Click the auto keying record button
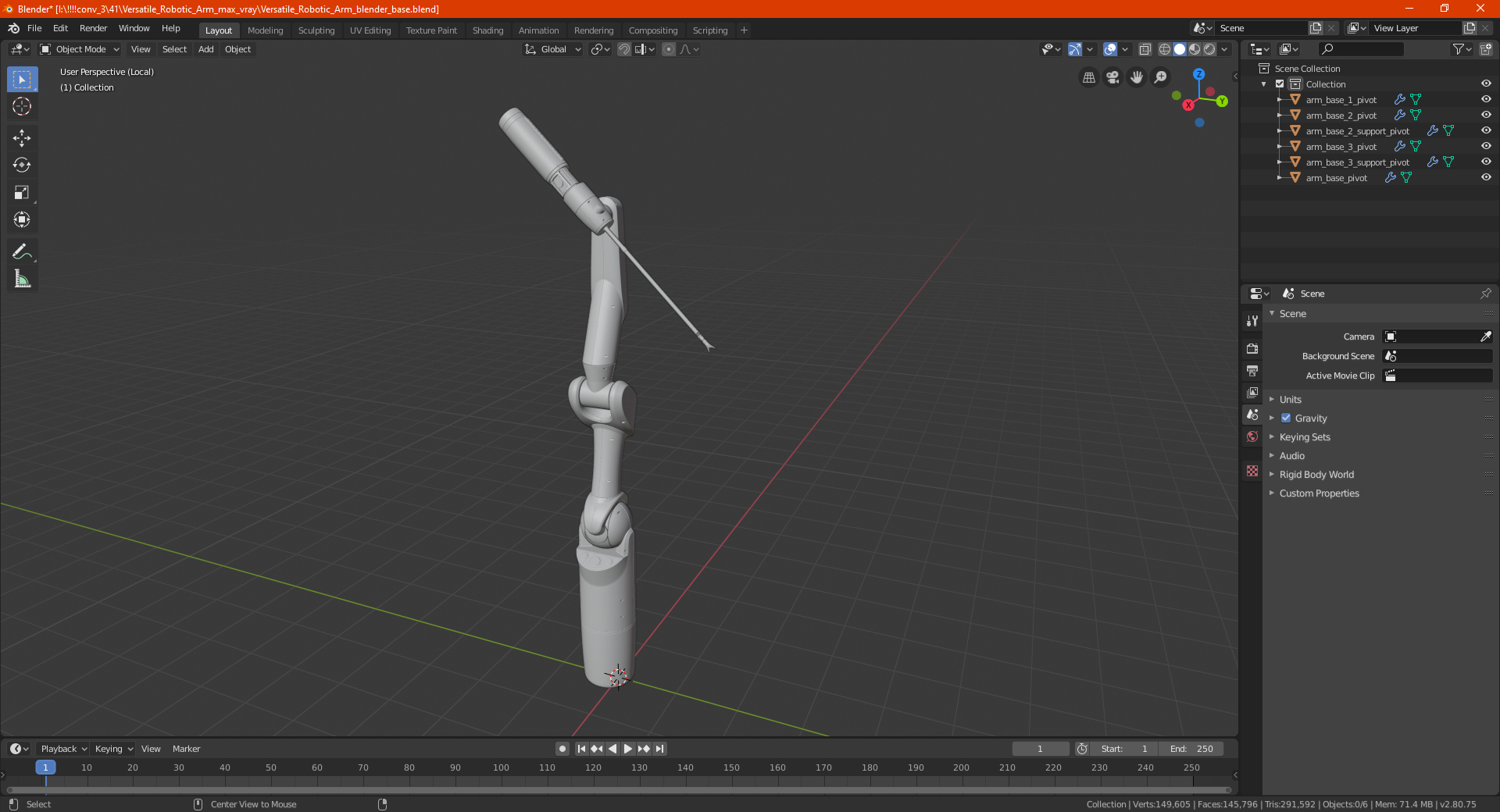This screenshot has width=1500, height=812. 562,749
